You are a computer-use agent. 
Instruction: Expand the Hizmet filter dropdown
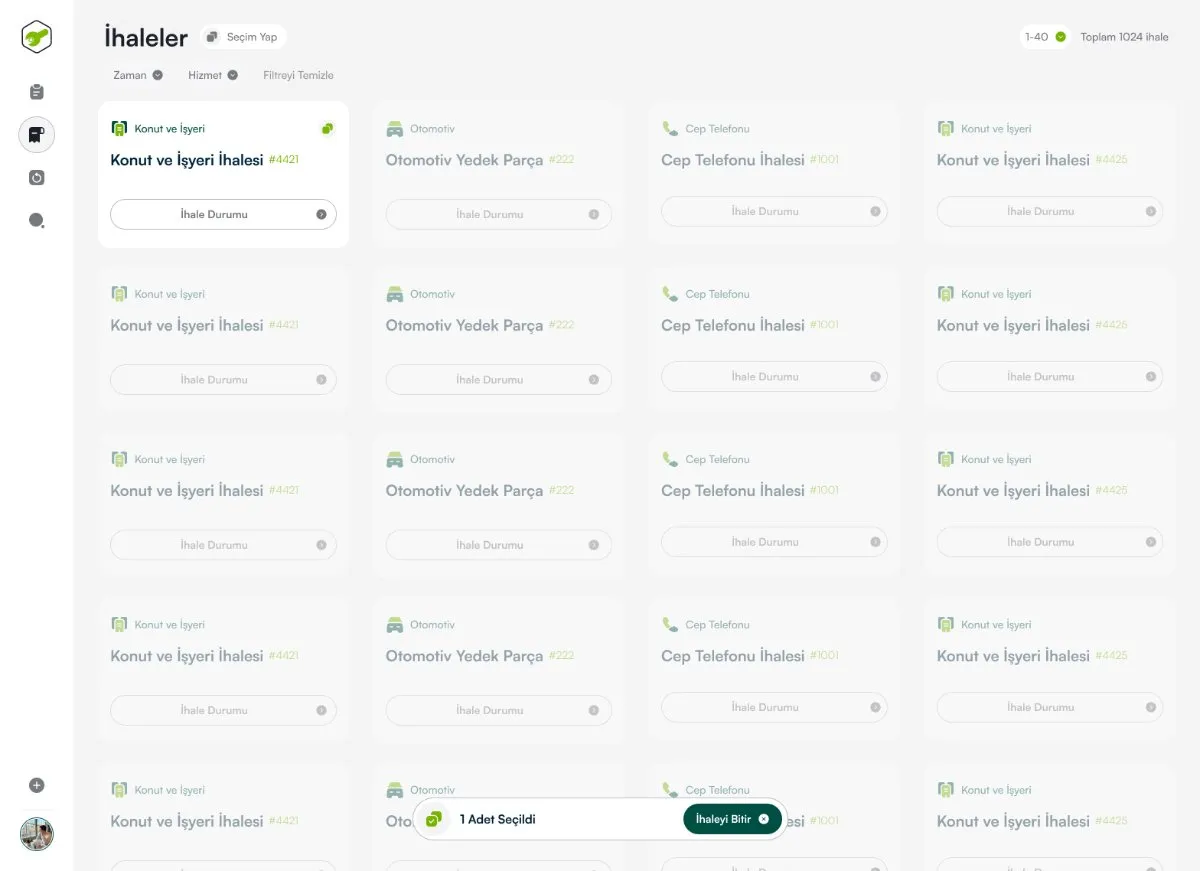click(213, 75)
